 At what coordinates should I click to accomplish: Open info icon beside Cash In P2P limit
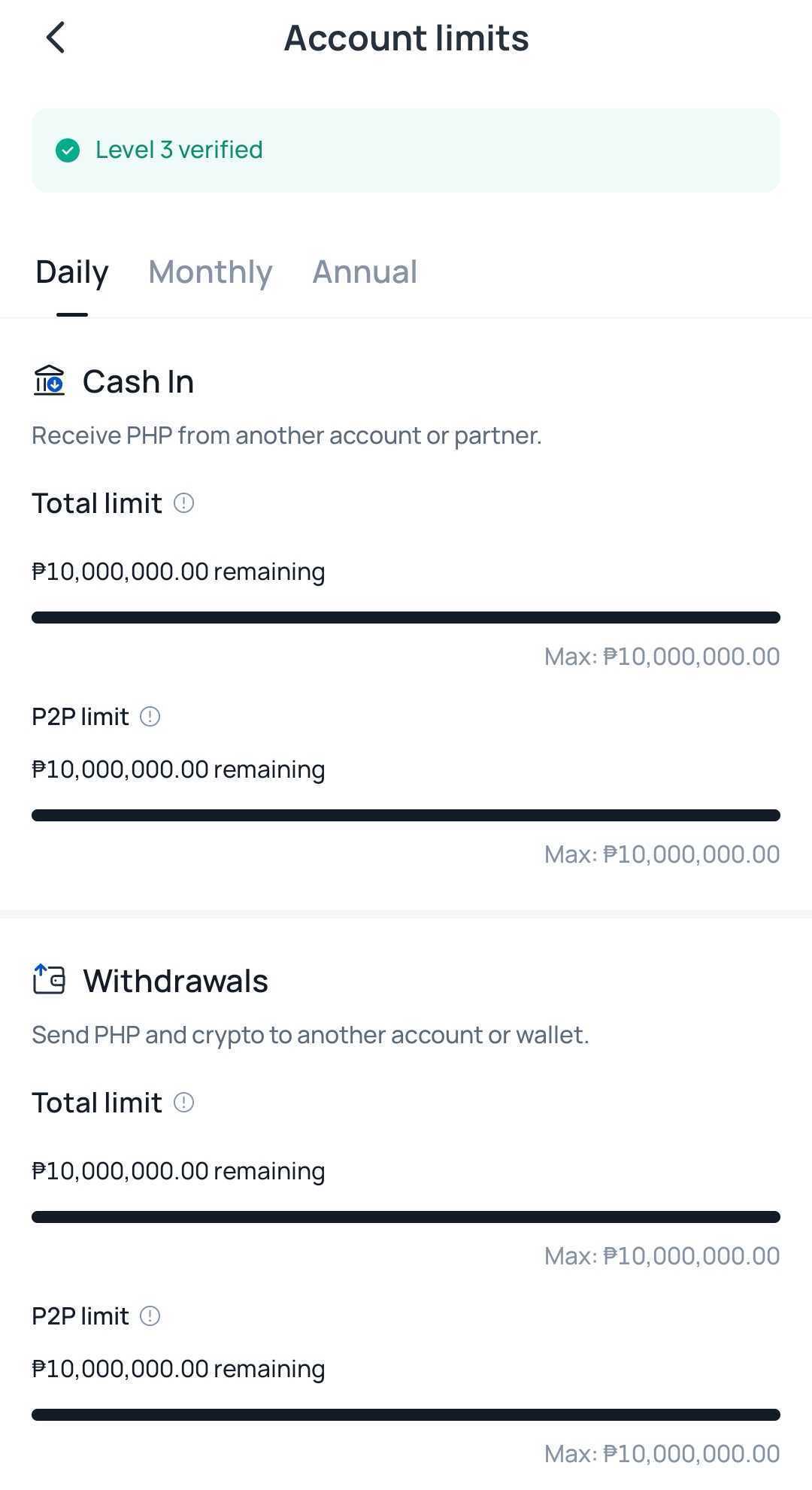[150, 717]
